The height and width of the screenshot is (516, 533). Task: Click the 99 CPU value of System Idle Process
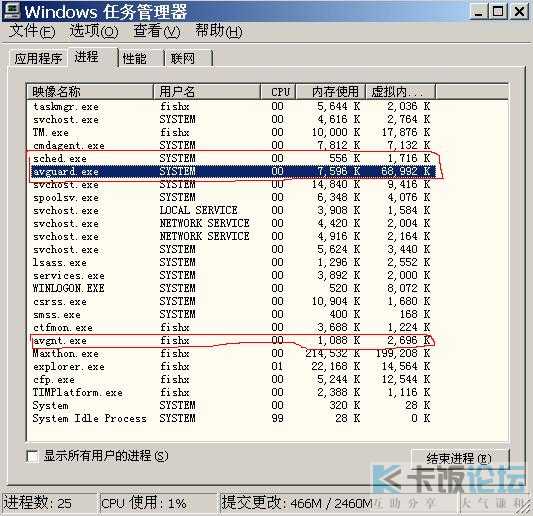(x=277, y=418)
